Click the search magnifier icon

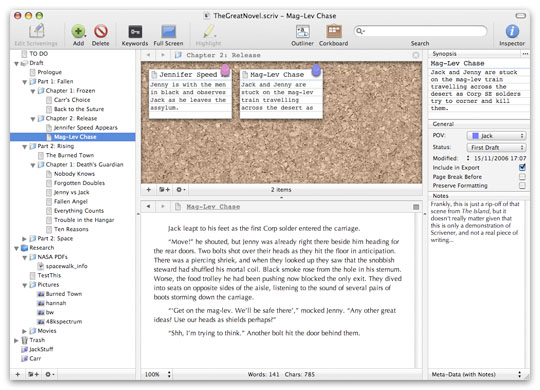tap(360, 31)
